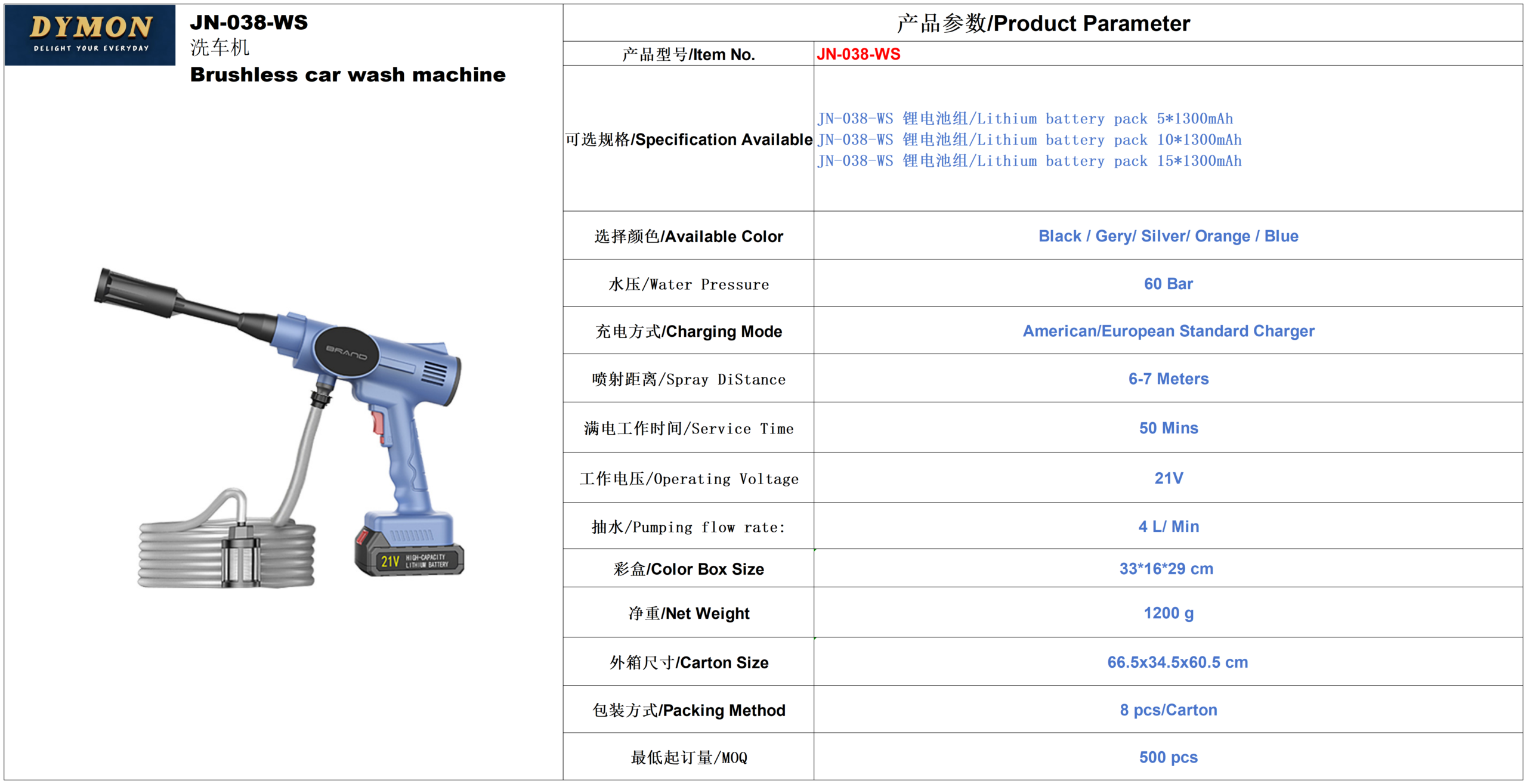Click Brushless car wash machine title
Viewport: 1527px width, 784px height.
[348, 75]
